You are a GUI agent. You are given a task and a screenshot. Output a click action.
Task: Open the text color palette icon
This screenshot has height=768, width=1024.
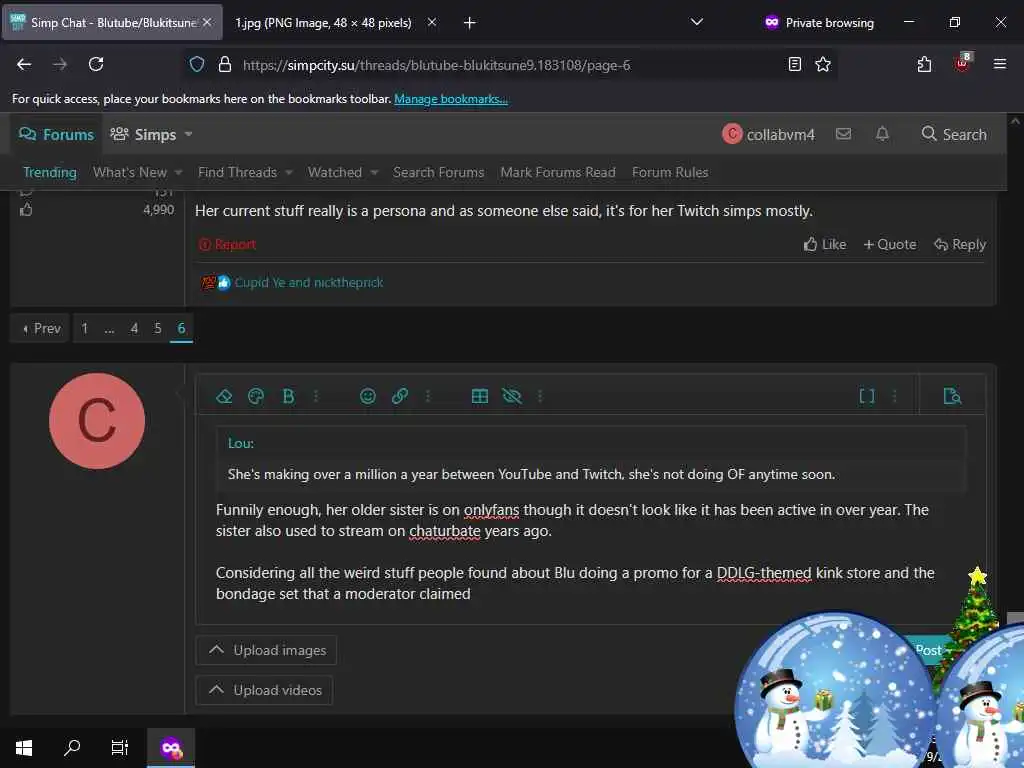click(x=256, y=396)
